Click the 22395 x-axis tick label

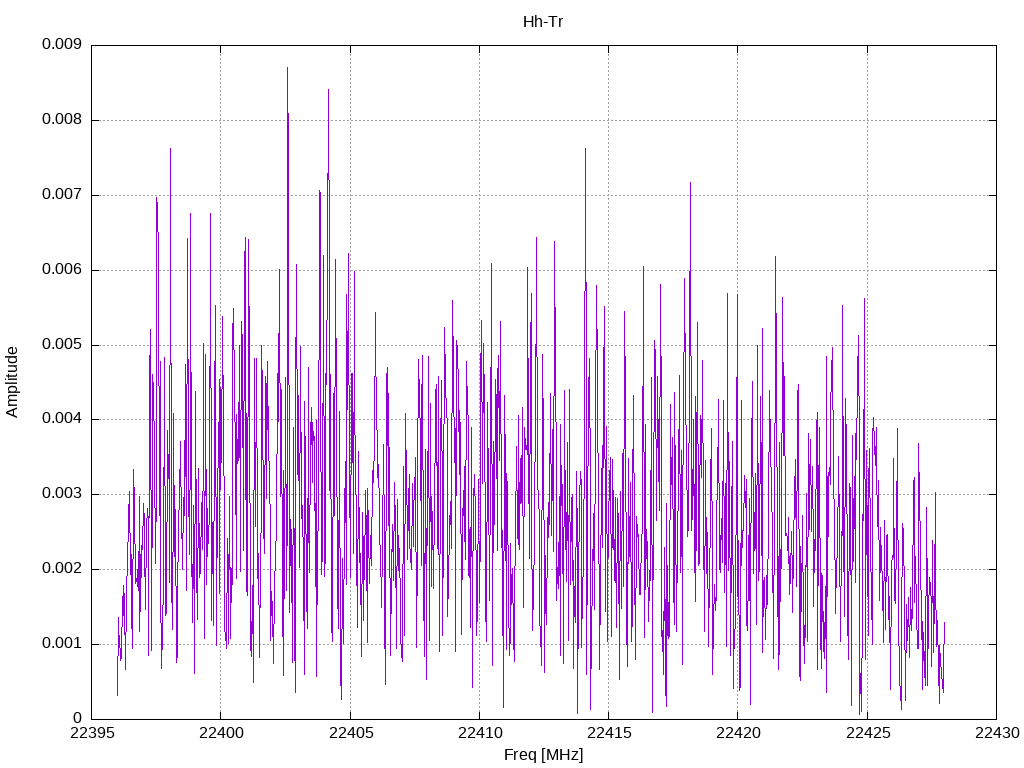[92, 733]
